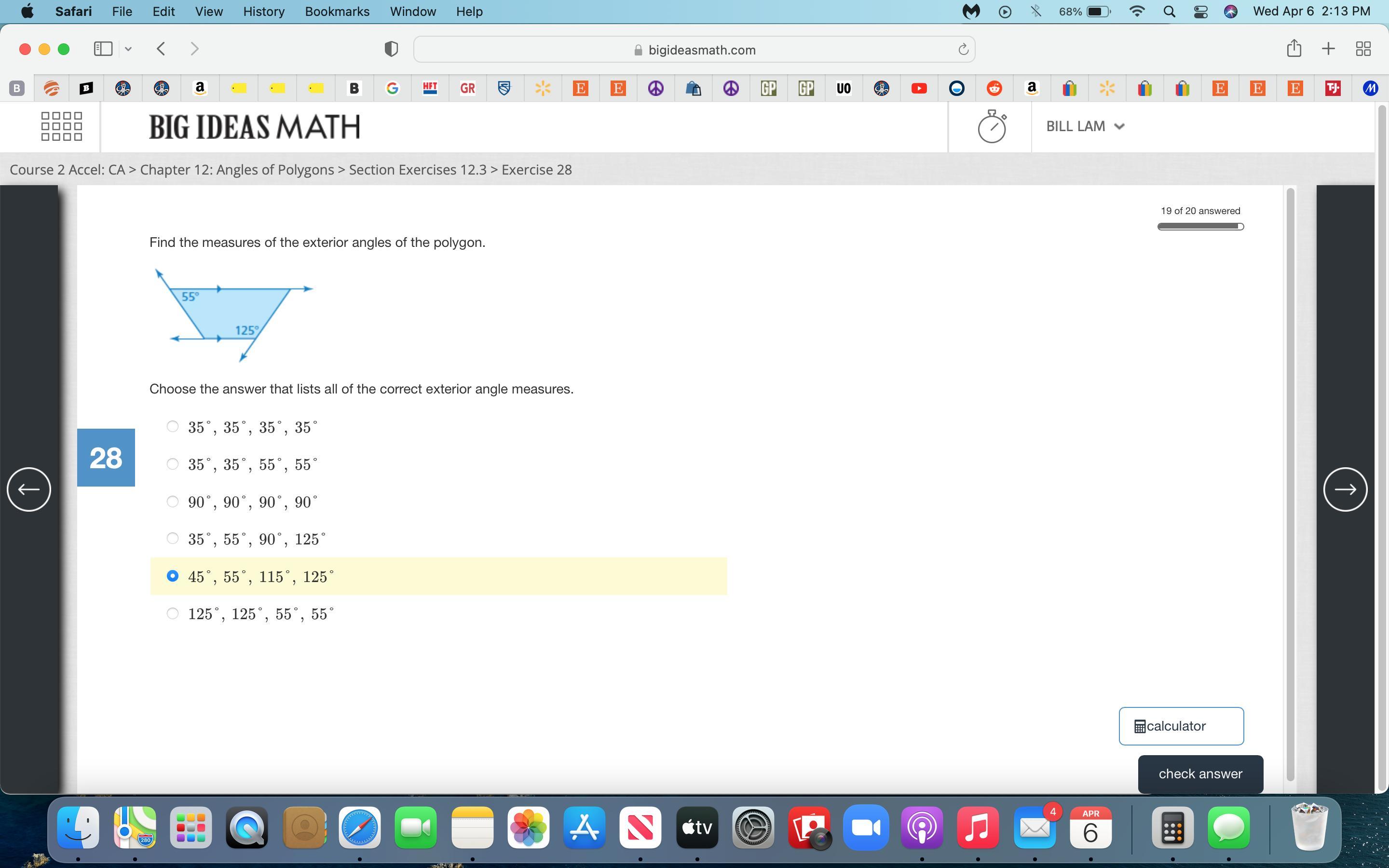Image resolution: width=1389 pixels, height=868 pixels.
Task: Open the View menu
Action: [x=209, y=12]
